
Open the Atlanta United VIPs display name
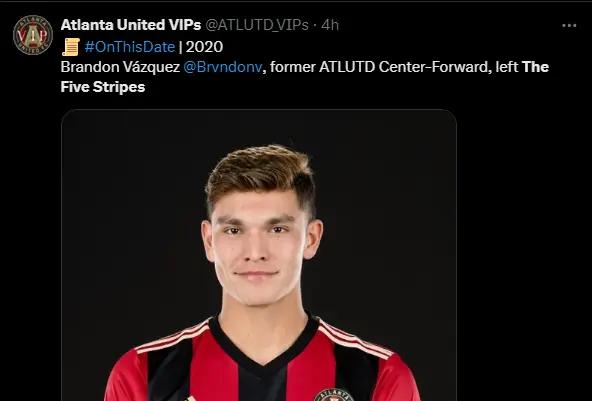(131, 25)
